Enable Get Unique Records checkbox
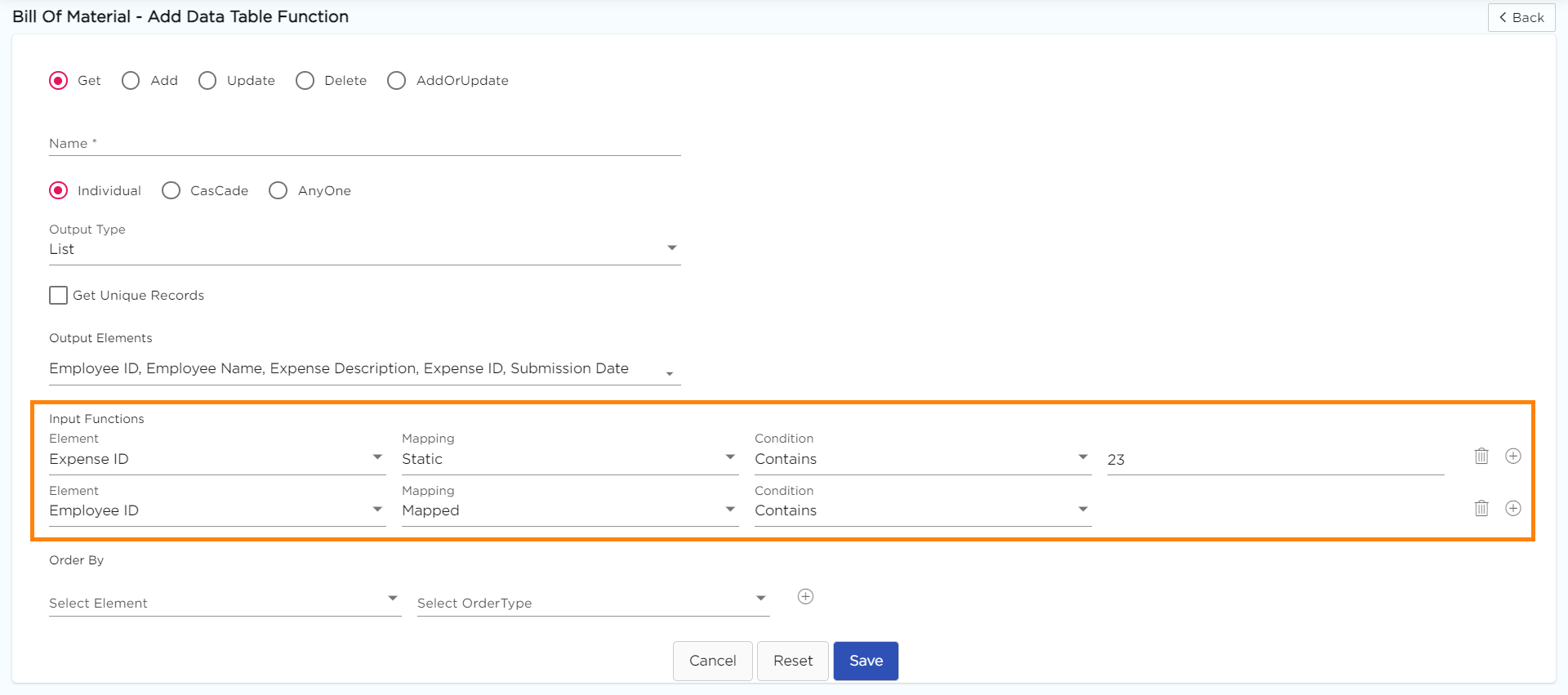 59,296
